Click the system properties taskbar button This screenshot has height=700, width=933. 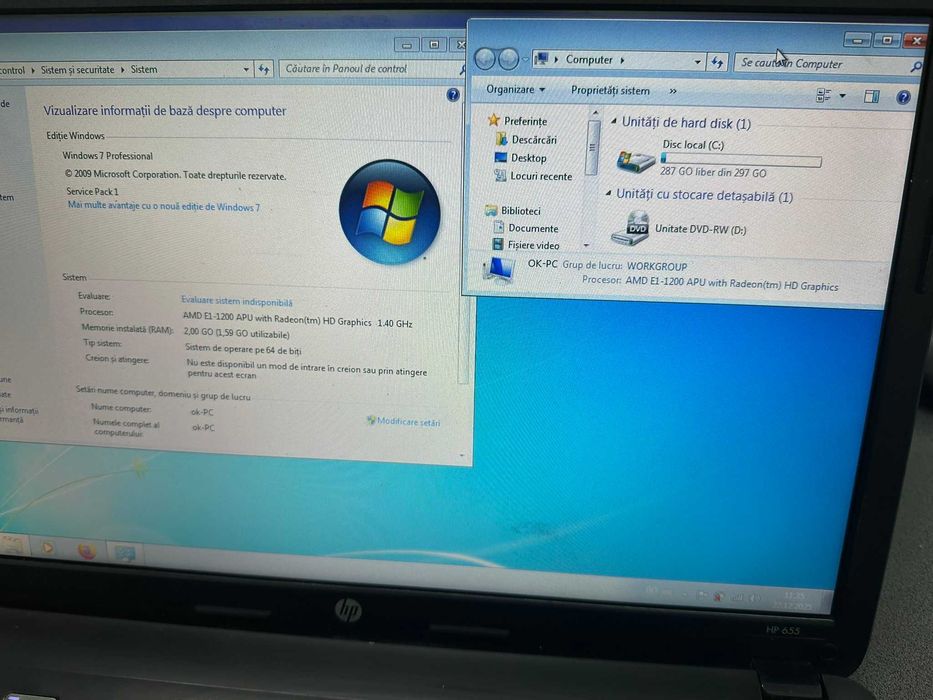(x=125, y=553)
